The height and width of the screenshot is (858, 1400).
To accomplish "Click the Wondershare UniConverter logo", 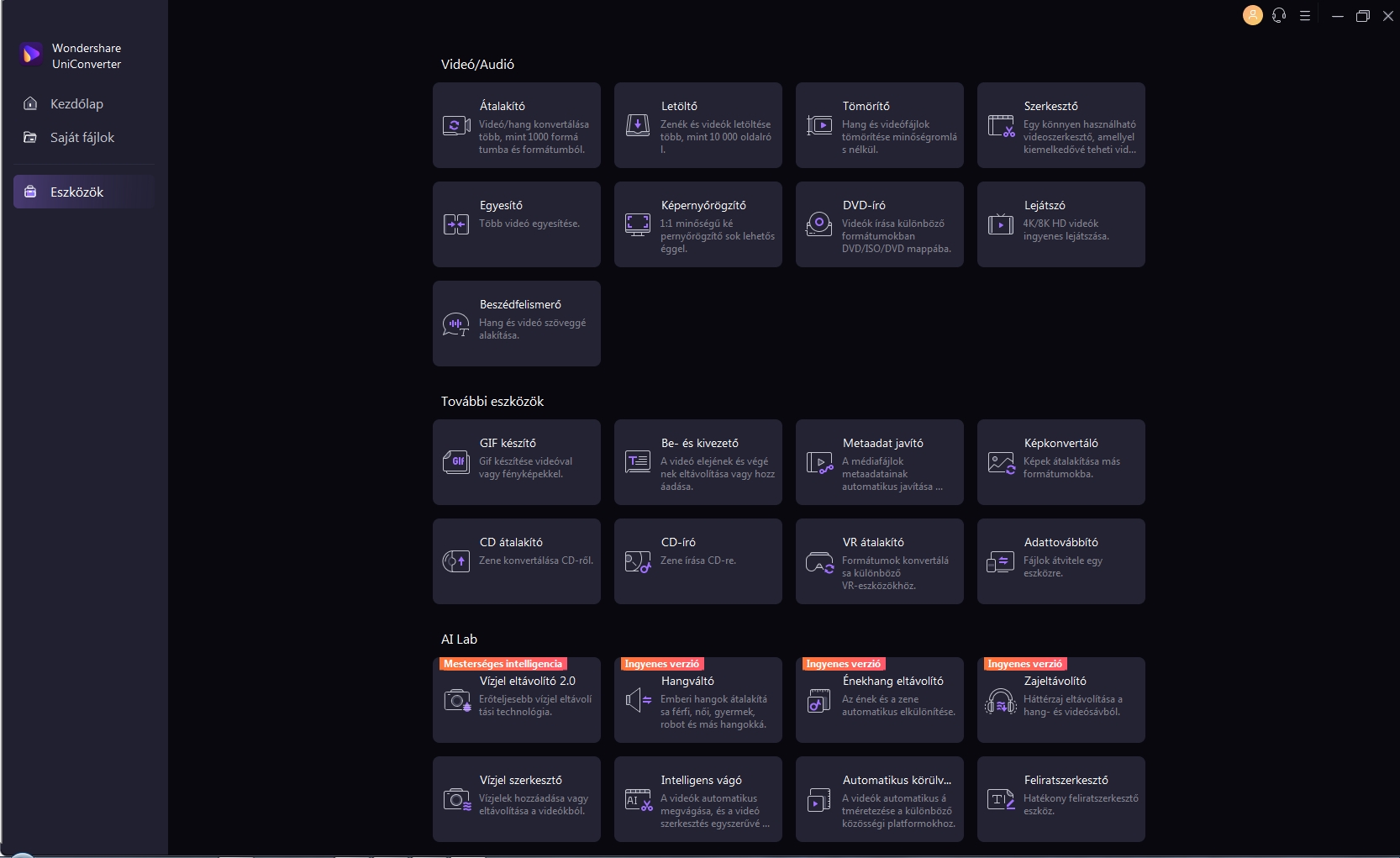I will pos(32,55).
